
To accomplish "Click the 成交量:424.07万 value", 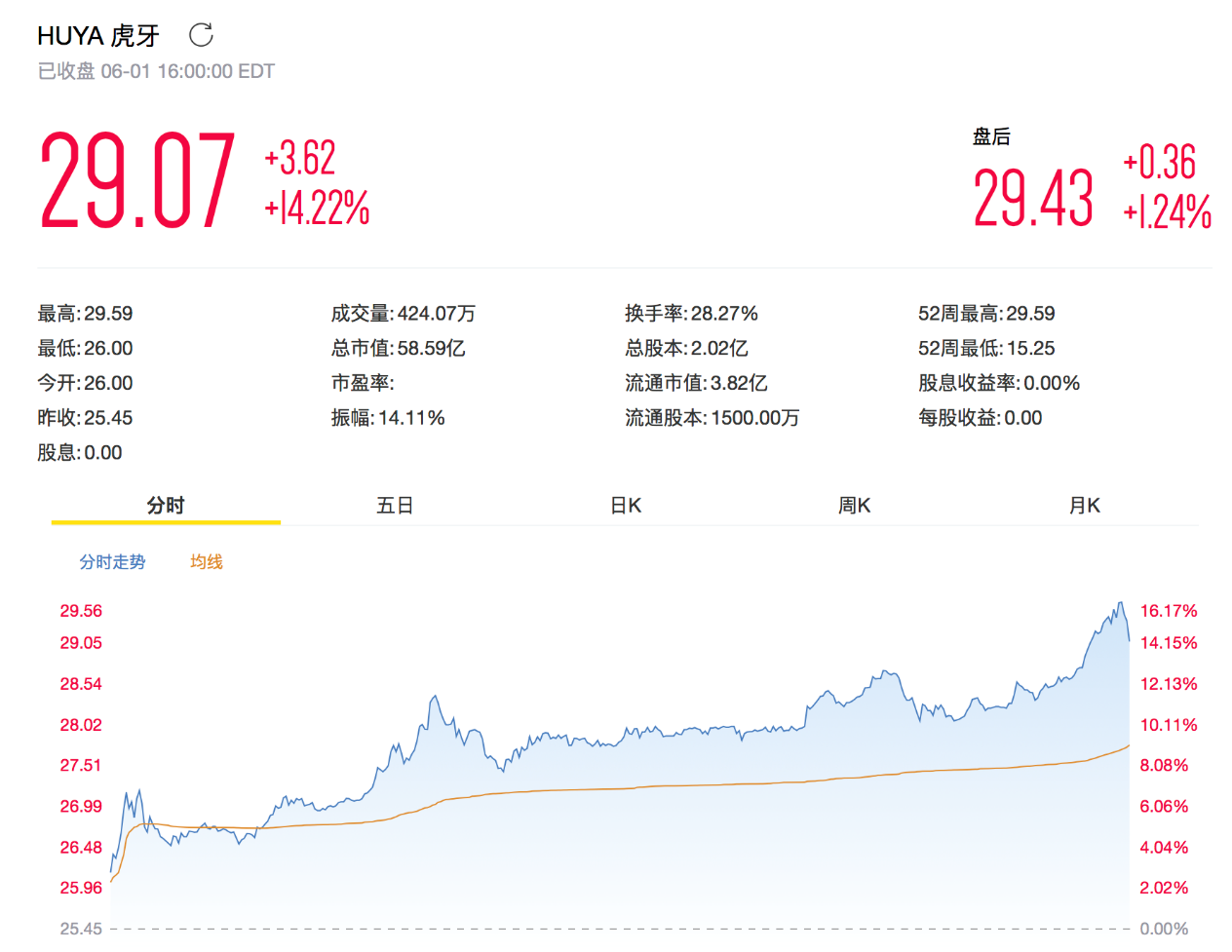I will (x=404, y=314).
